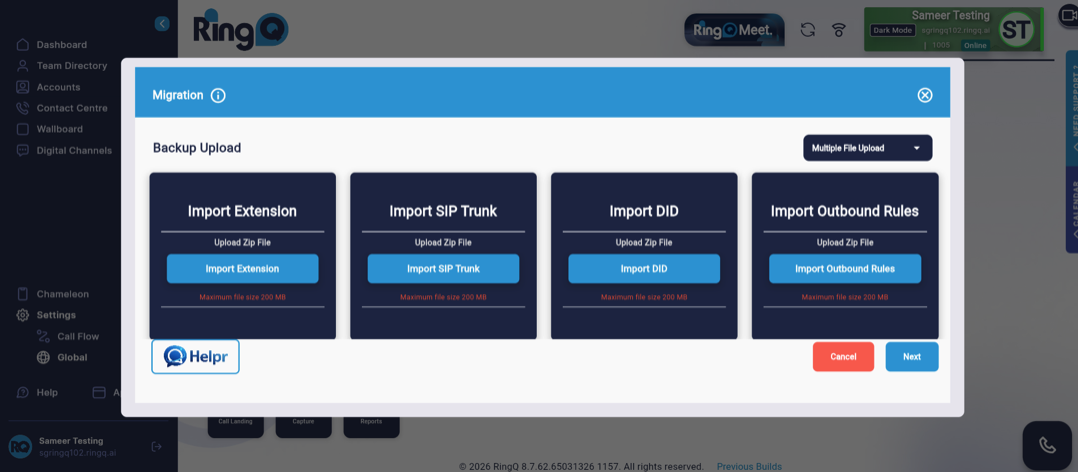Click the Online status badge
This screenshot has height=472, width=1078.
[974, 45]
